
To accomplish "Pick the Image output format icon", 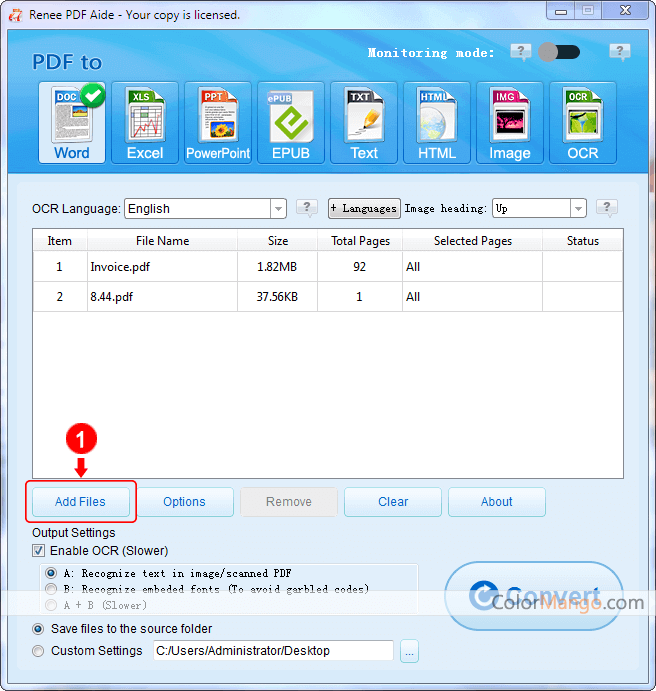I will [x=510, y=123].
